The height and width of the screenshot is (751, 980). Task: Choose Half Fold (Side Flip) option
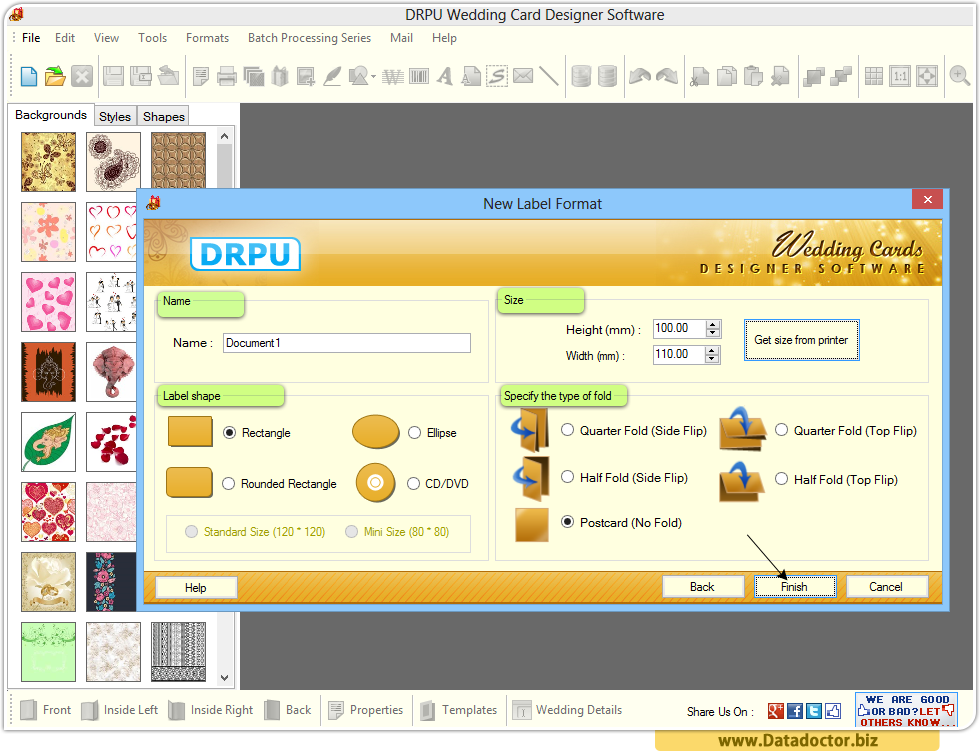pos(568,477)
